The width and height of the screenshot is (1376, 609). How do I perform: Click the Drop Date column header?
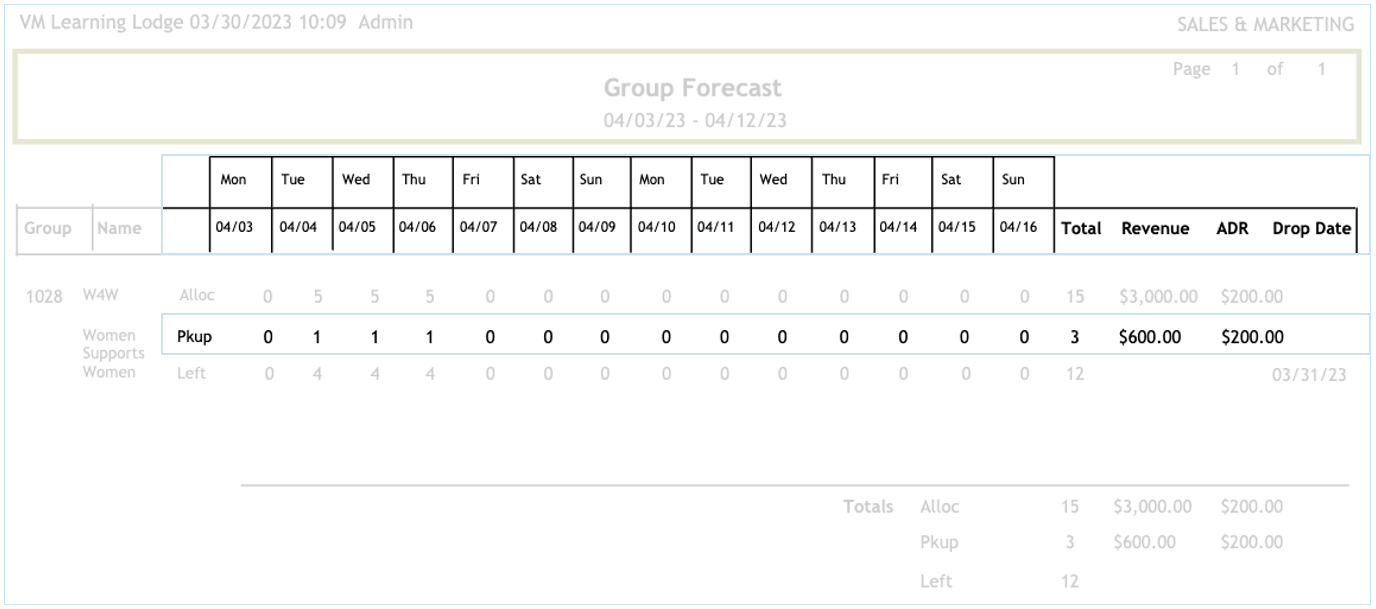pyautogui.click(x=1311, y=228)
